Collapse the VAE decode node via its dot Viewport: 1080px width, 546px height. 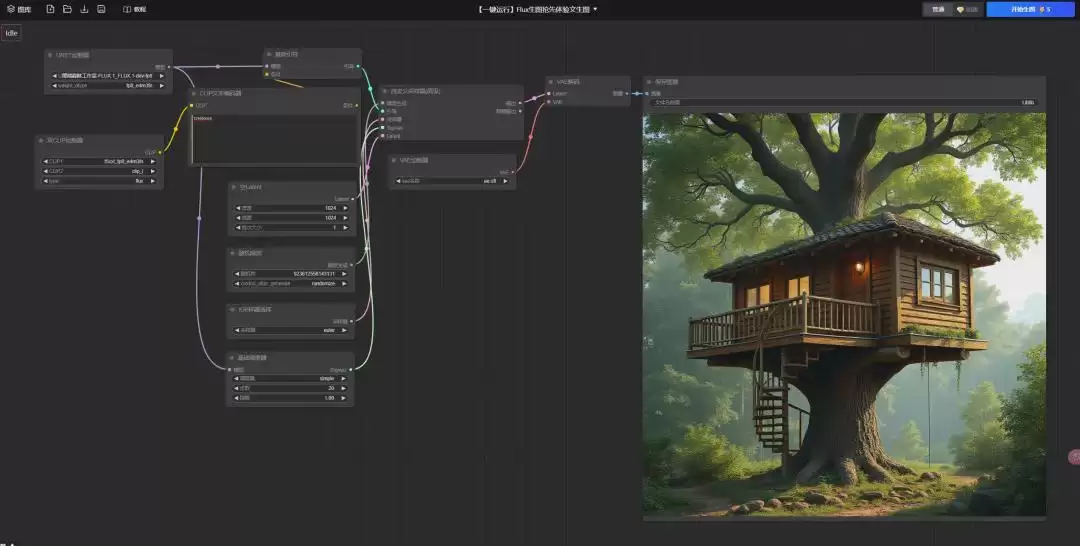pos(552,82)
